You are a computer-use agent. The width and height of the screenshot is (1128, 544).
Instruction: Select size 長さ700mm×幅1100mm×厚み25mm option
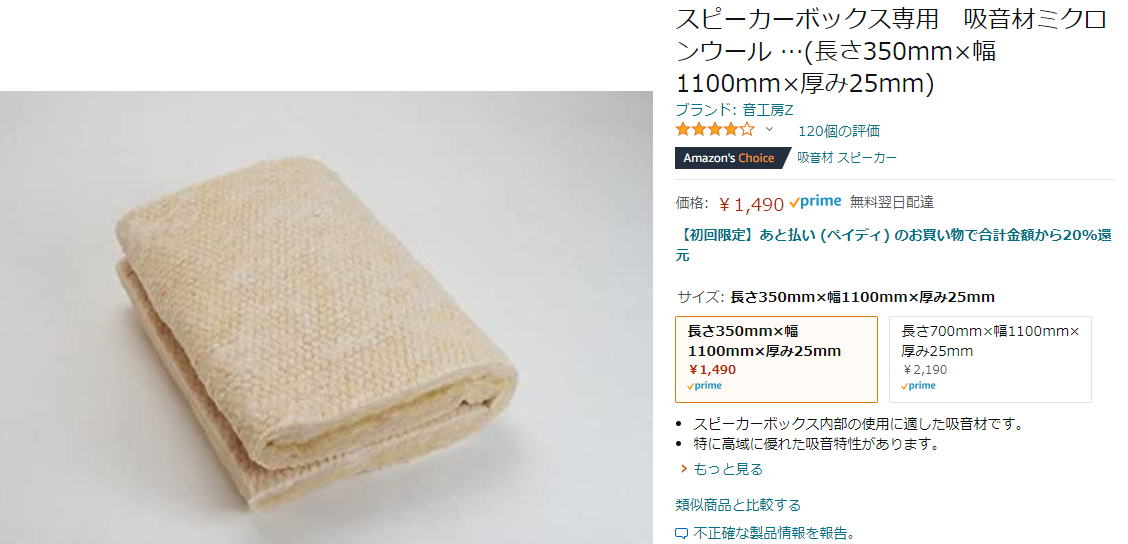tap(990, 359)
